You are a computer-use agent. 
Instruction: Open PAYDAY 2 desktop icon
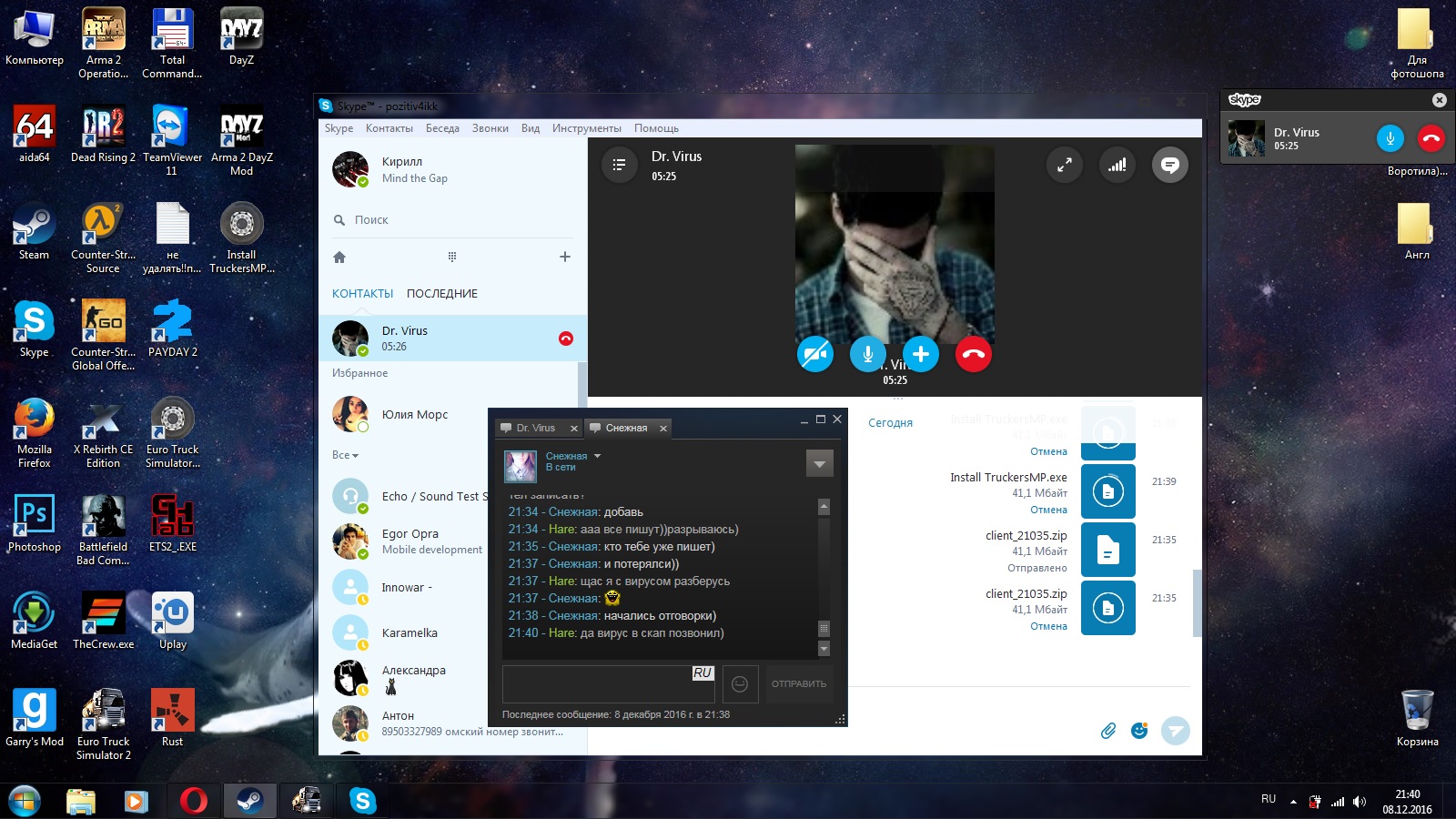pyautogui.click(x=172, y=329)
